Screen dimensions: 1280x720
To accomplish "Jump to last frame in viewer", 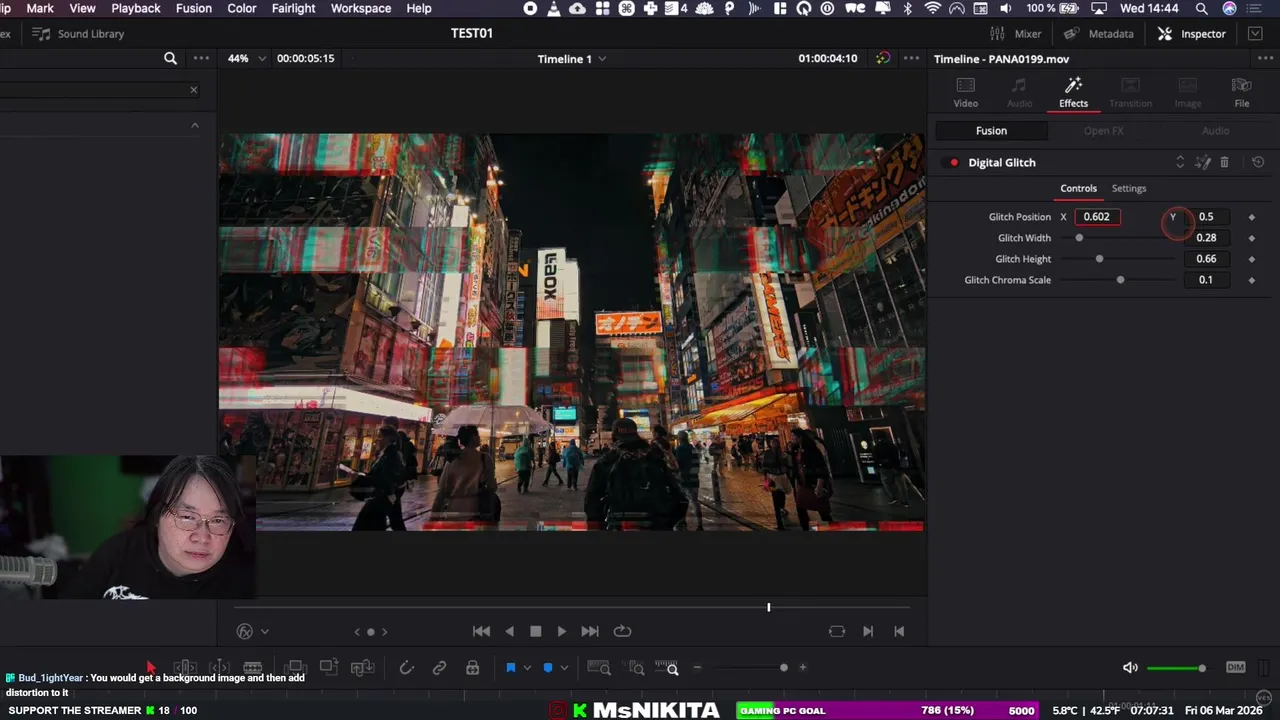I will coord(590,631).
